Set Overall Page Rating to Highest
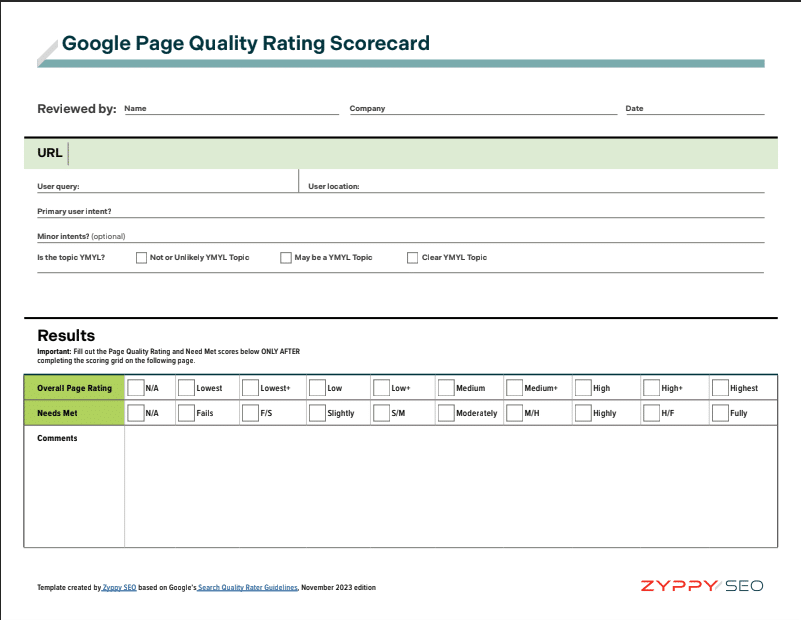This screenshot has height=620, width=801. click(720, 388)
